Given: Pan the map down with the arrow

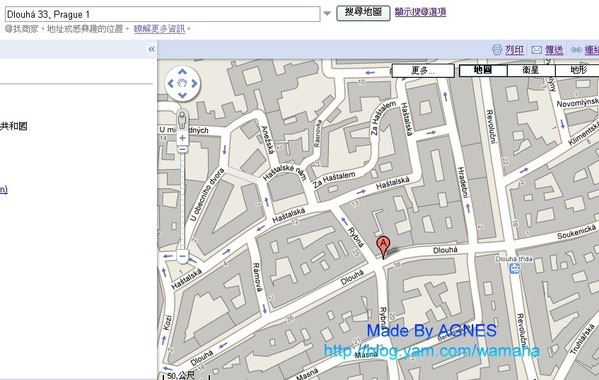Looking at the screenshot, I should 183,95.
